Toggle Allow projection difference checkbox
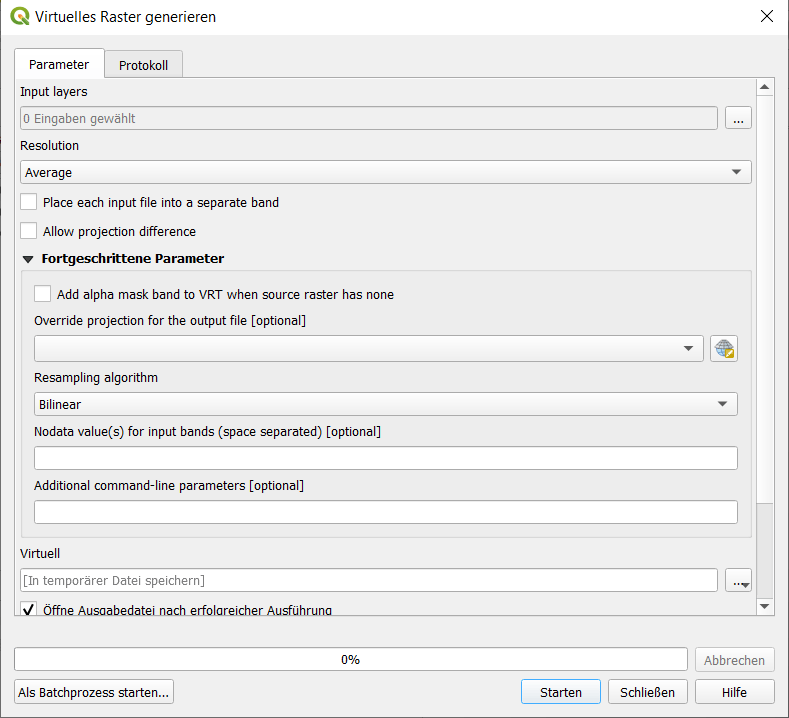 [x=29, y=231]
